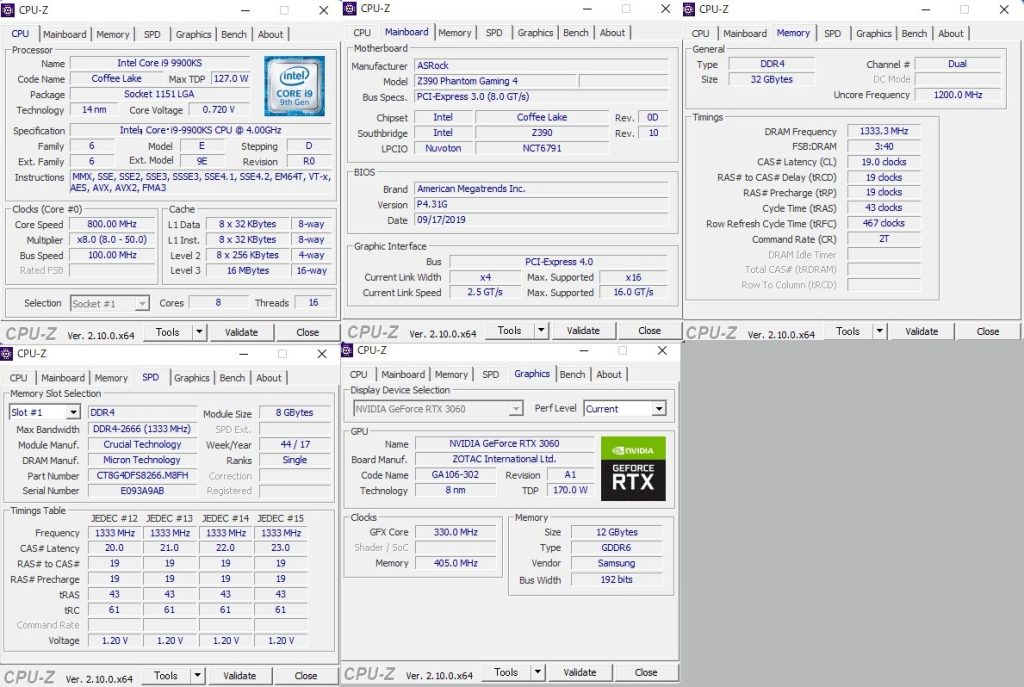
Task: Click memory vendor Samsung field
Action: click(616, 563)
